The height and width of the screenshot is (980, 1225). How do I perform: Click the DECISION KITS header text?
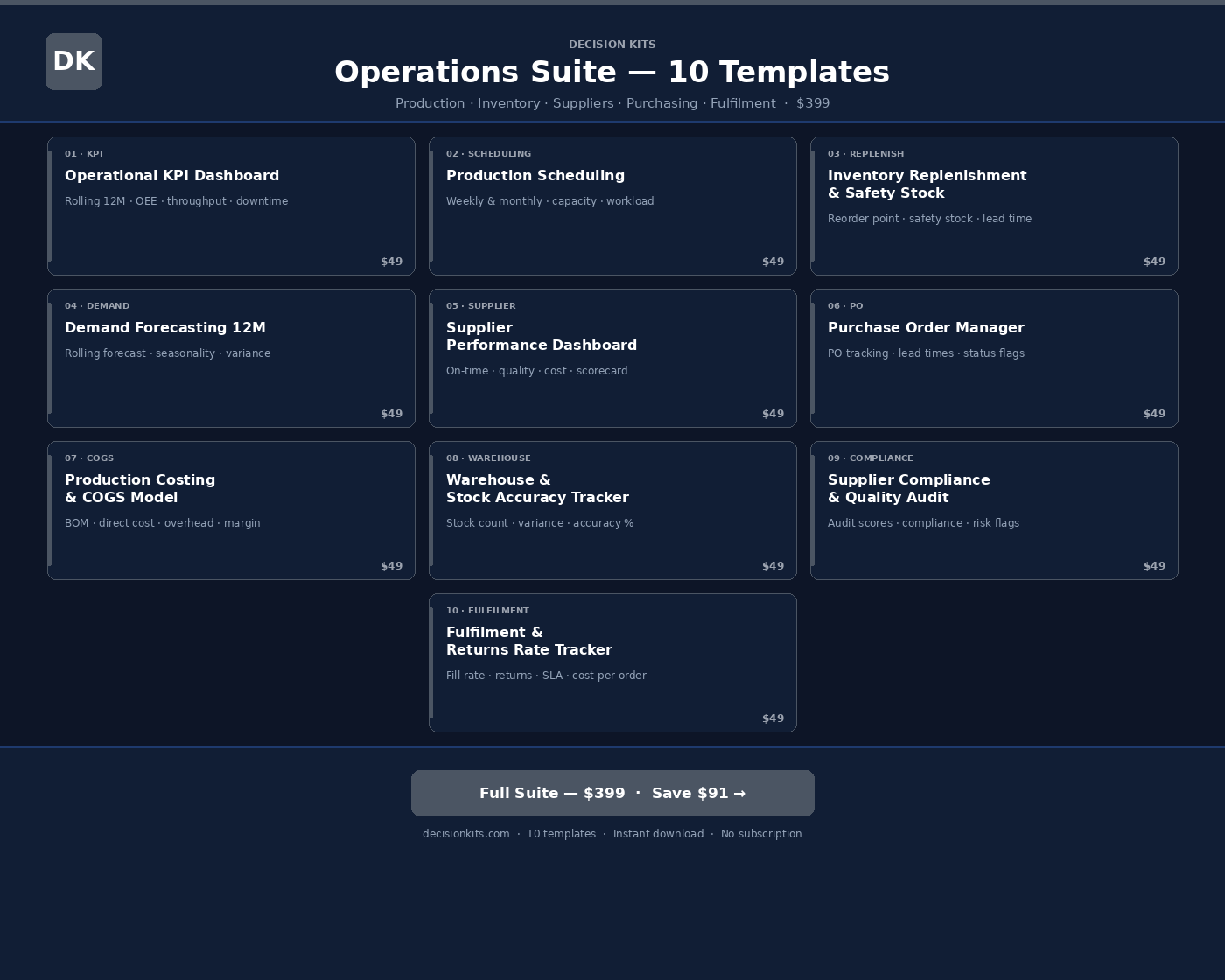point(612,44)
